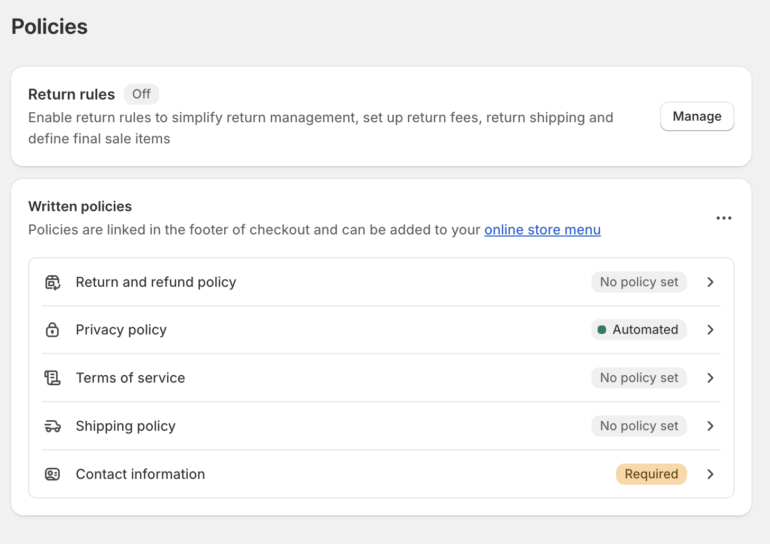Click the Return and refund policy icon
This screenshot has height=544, width=770.
click(x=53, y=282)
